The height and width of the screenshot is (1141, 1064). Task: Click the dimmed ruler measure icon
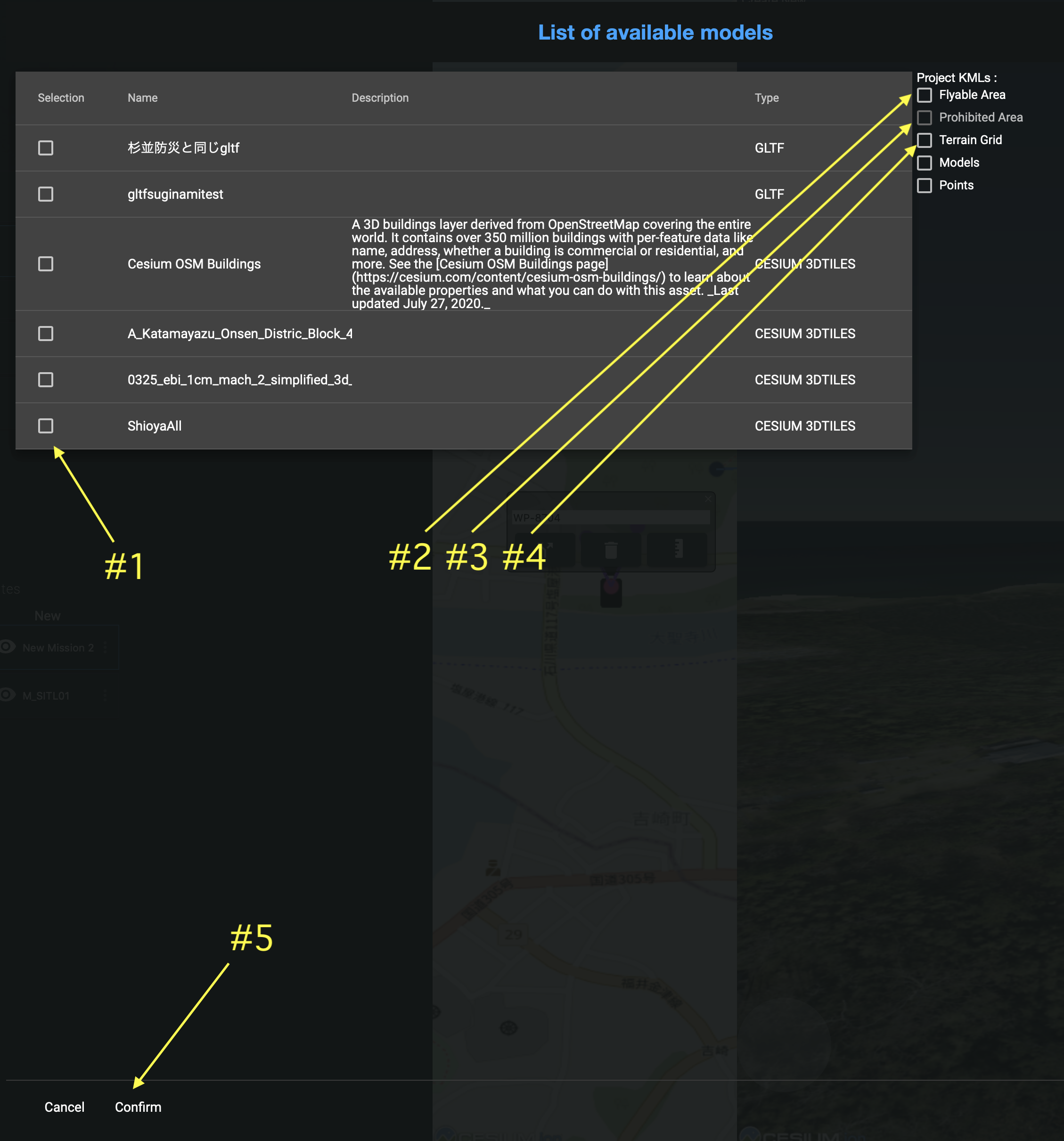pos(678,549)
